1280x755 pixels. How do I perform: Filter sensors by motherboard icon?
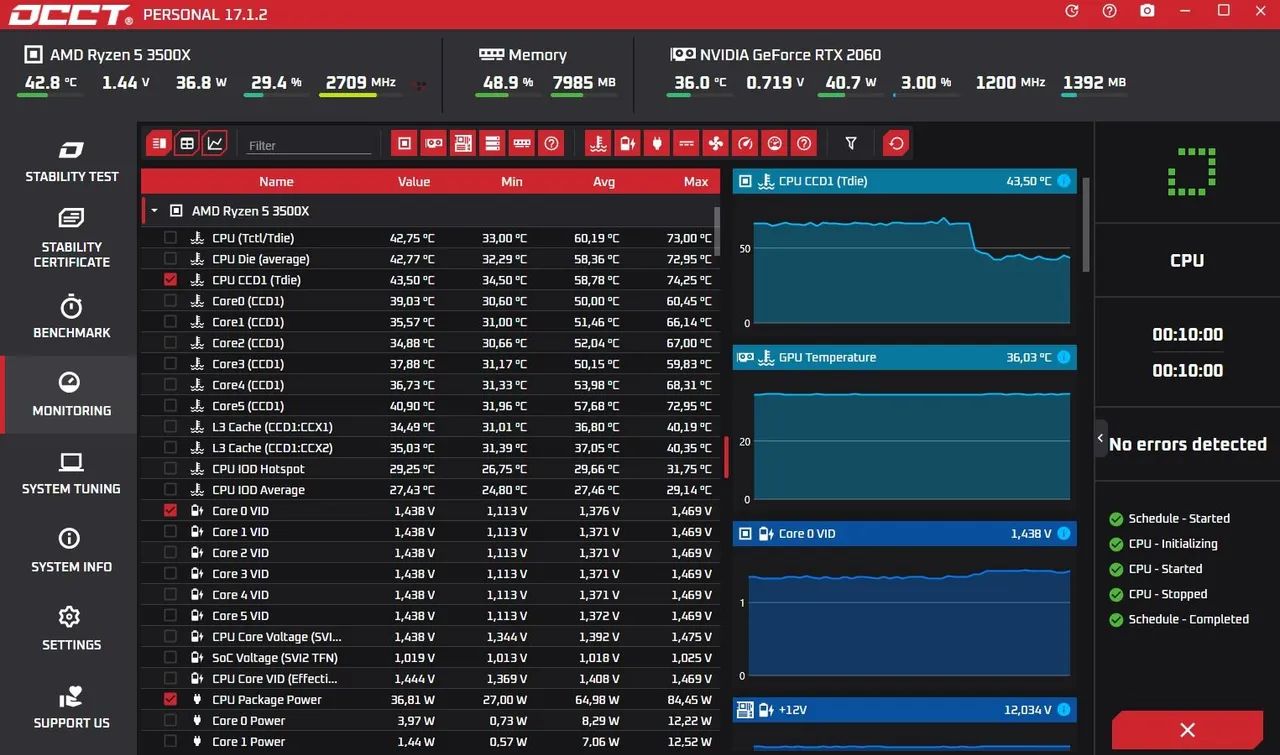tap(463, 144)
